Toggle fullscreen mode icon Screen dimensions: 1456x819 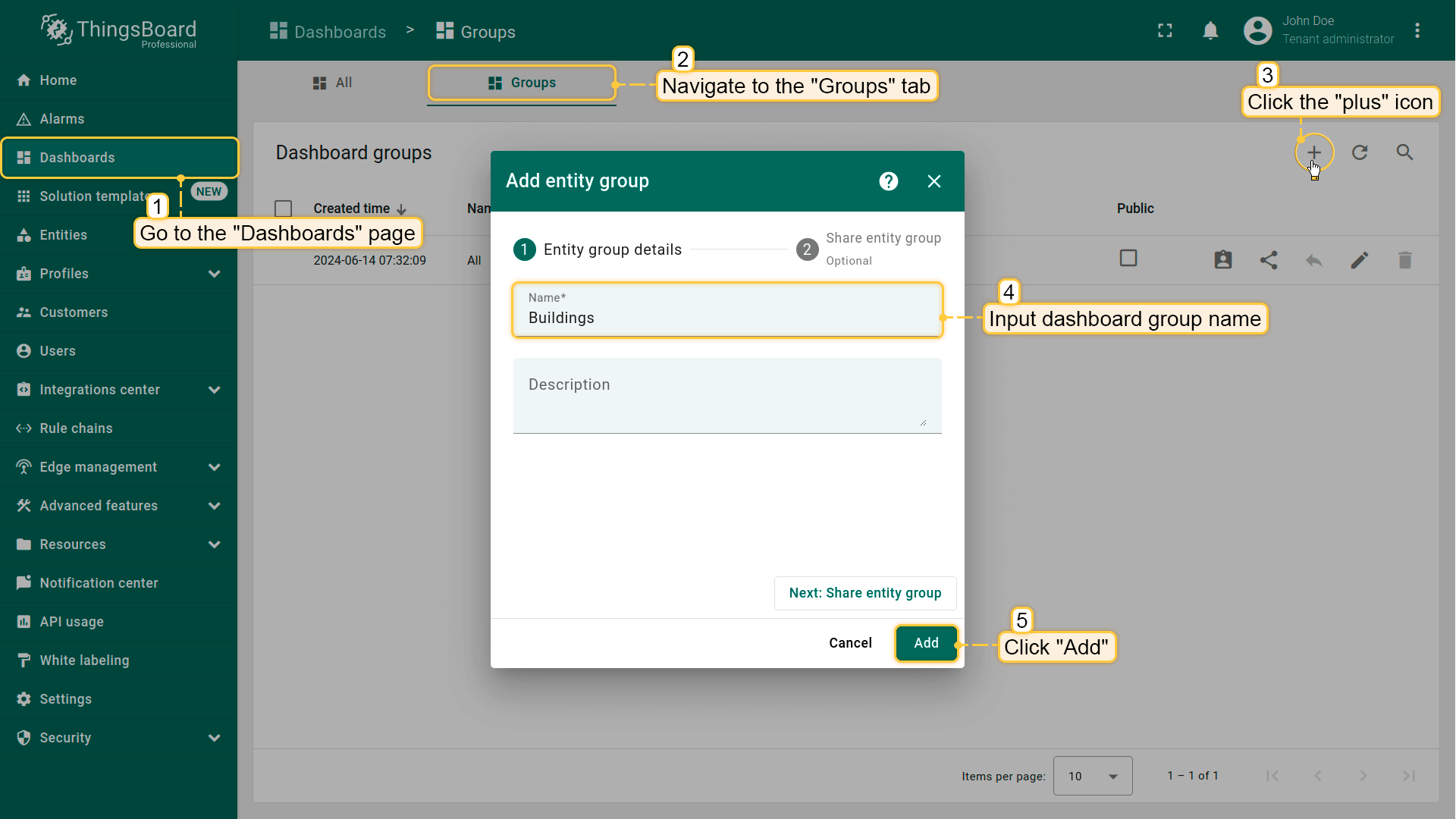pos(1165,31)
